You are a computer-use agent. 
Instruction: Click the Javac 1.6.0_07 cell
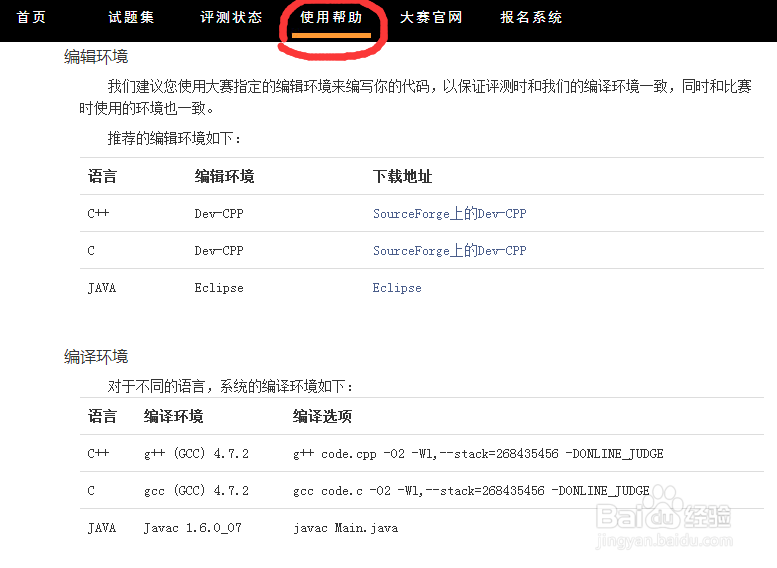click(x=193, y=528)
